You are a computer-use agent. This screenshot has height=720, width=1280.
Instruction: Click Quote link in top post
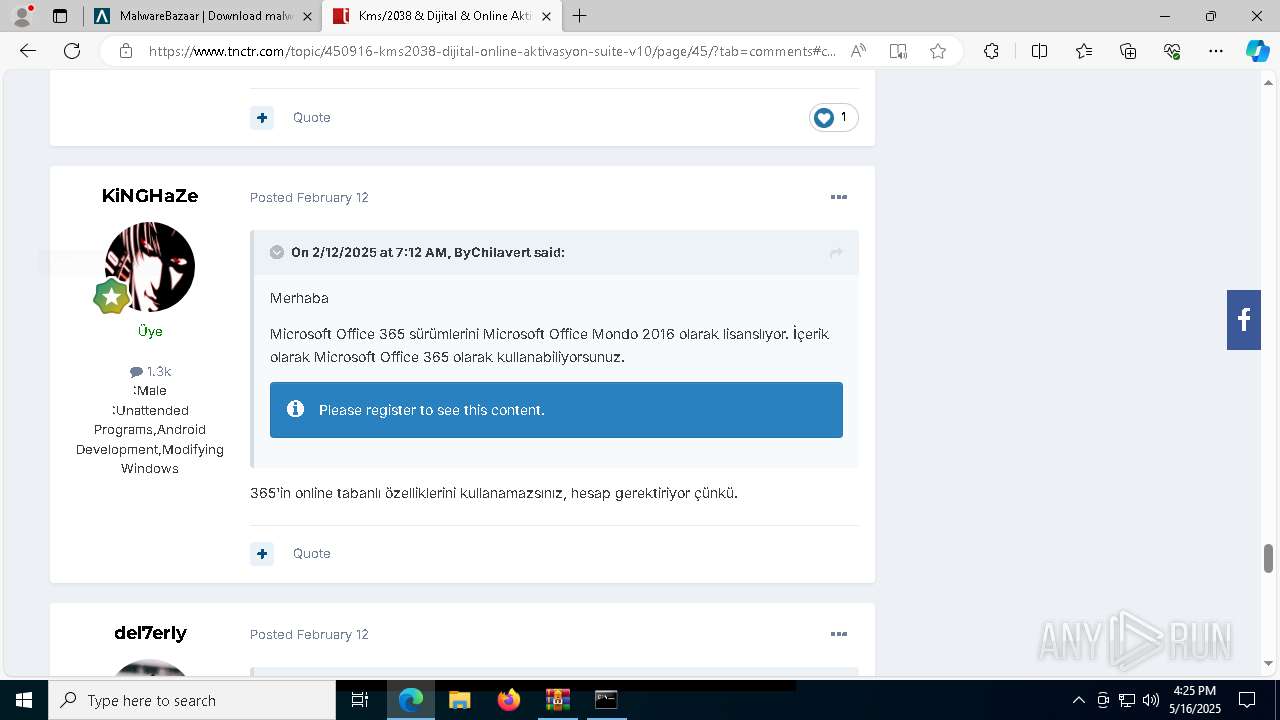[311, 117]
